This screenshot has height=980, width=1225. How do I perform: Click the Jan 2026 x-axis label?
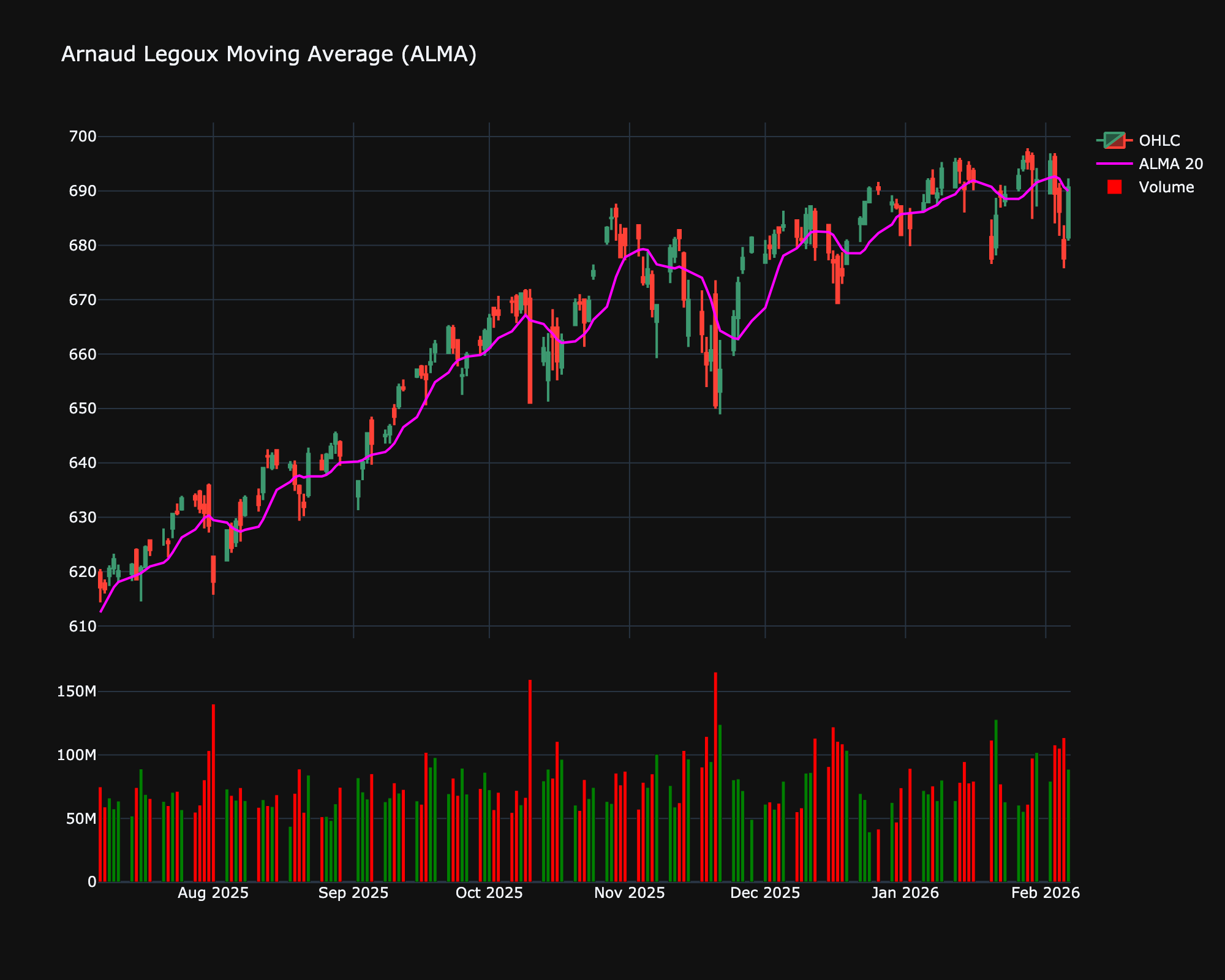tap(905, 892)
